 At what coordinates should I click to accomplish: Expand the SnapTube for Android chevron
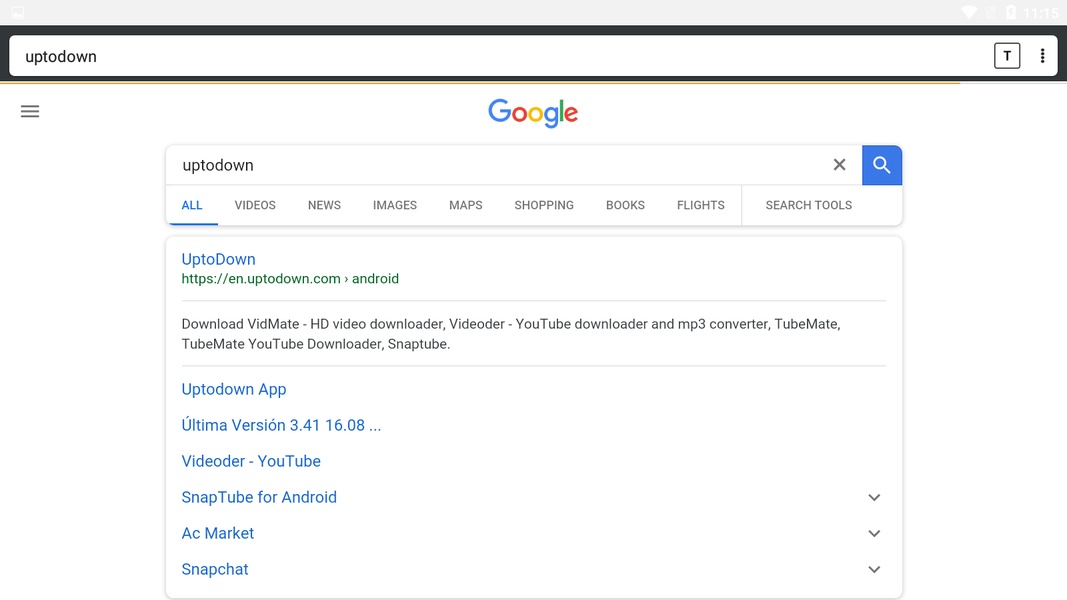pos(874,497)
